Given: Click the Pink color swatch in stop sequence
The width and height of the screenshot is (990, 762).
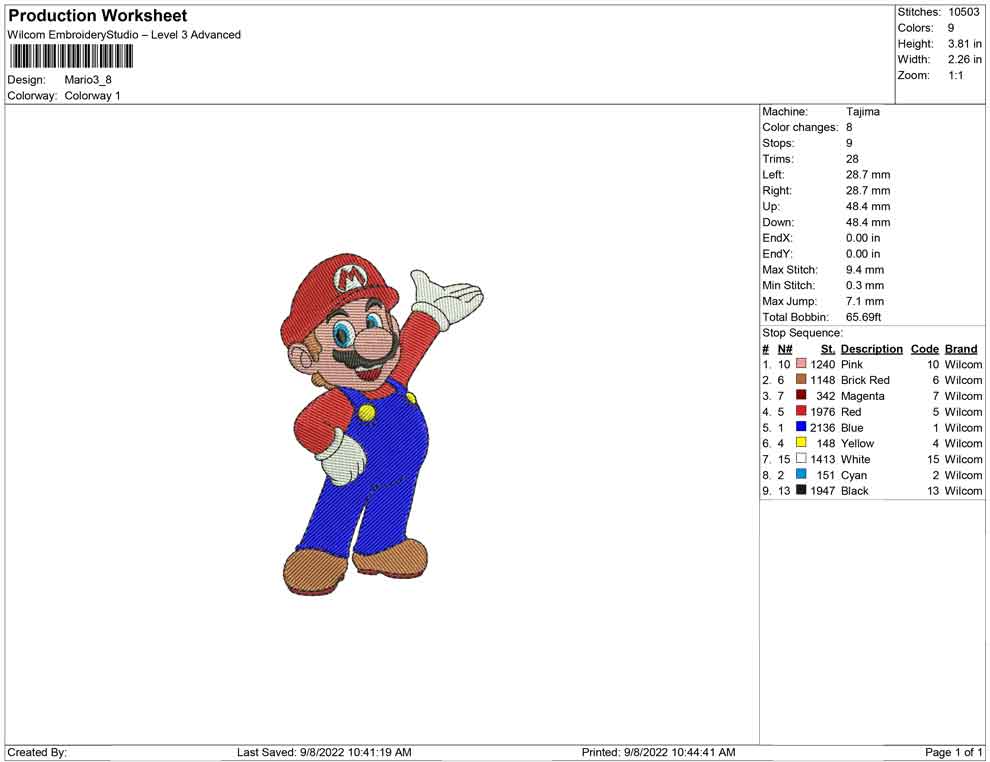Looking at the screenshot, I should click(x=801, y=365).
